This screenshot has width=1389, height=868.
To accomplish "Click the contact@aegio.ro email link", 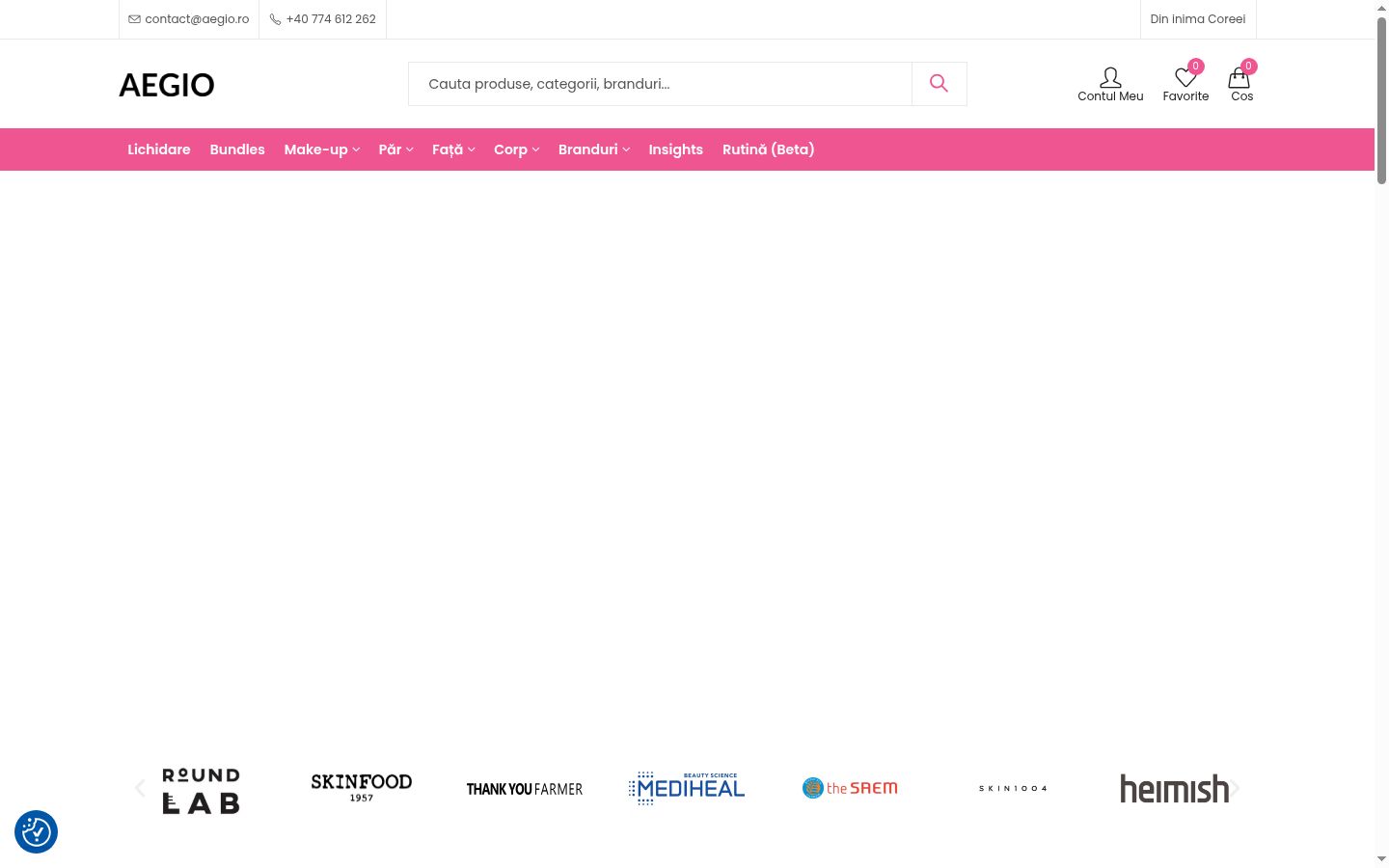I will 189,19.
